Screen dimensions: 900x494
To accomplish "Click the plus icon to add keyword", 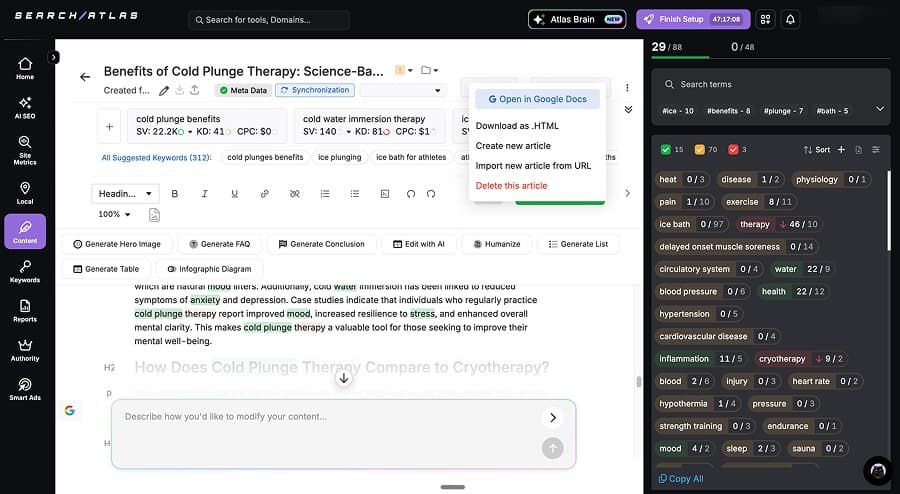I will [109, 127].
